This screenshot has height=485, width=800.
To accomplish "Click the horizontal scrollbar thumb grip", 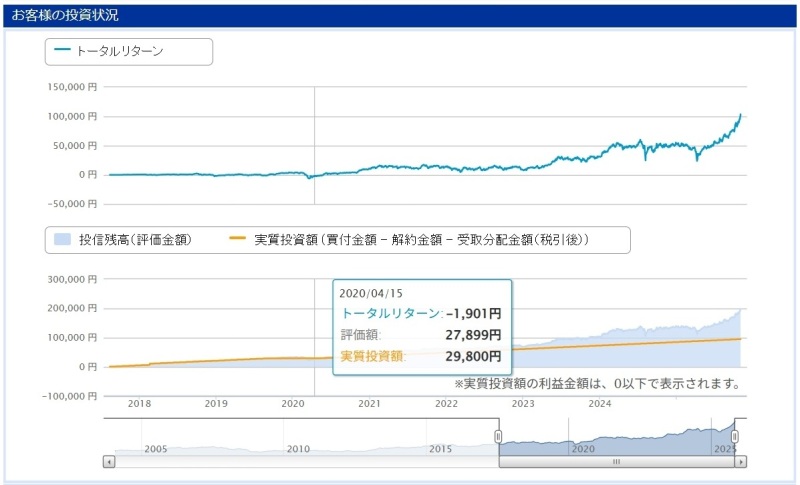I will click(616, 462).
